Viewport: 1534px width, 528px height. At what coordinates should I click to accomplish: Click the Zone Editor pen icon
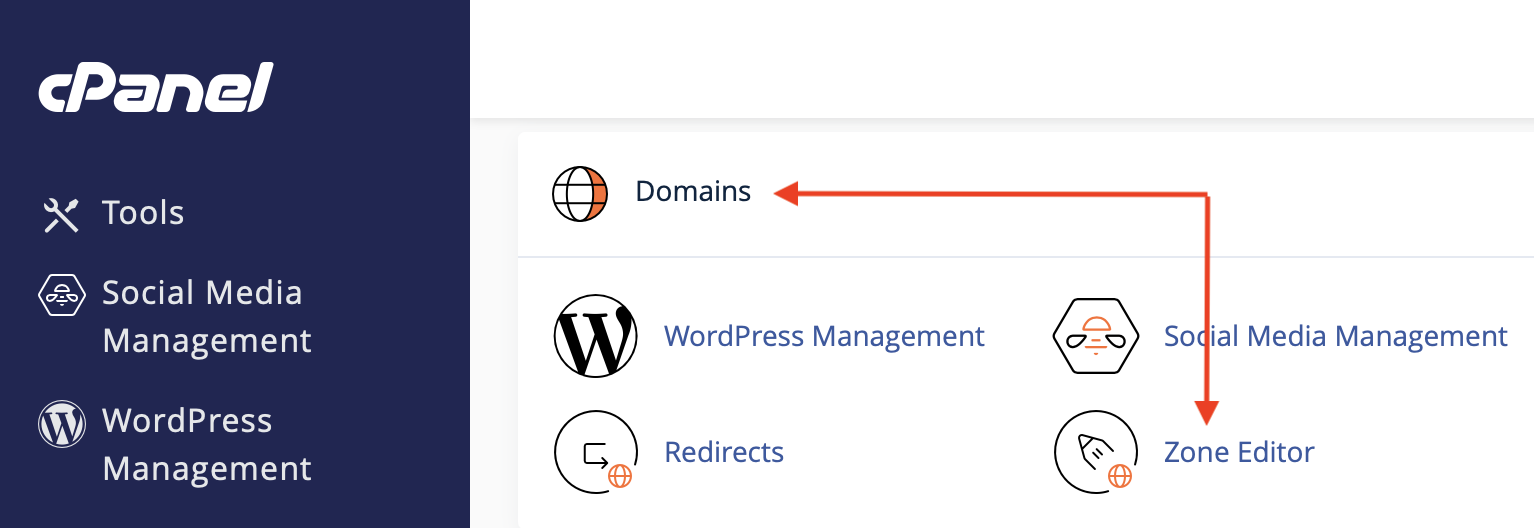click(x=1096, y=452)
